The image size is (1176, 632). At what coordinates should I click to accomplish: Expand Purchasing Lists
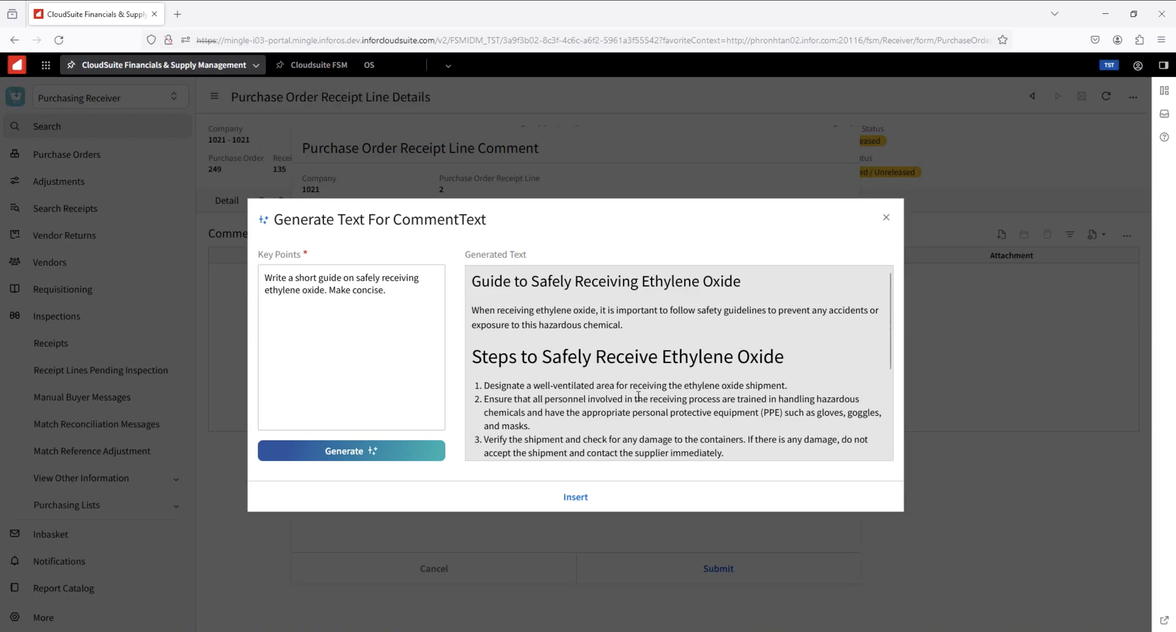click(x=176, y=506)
